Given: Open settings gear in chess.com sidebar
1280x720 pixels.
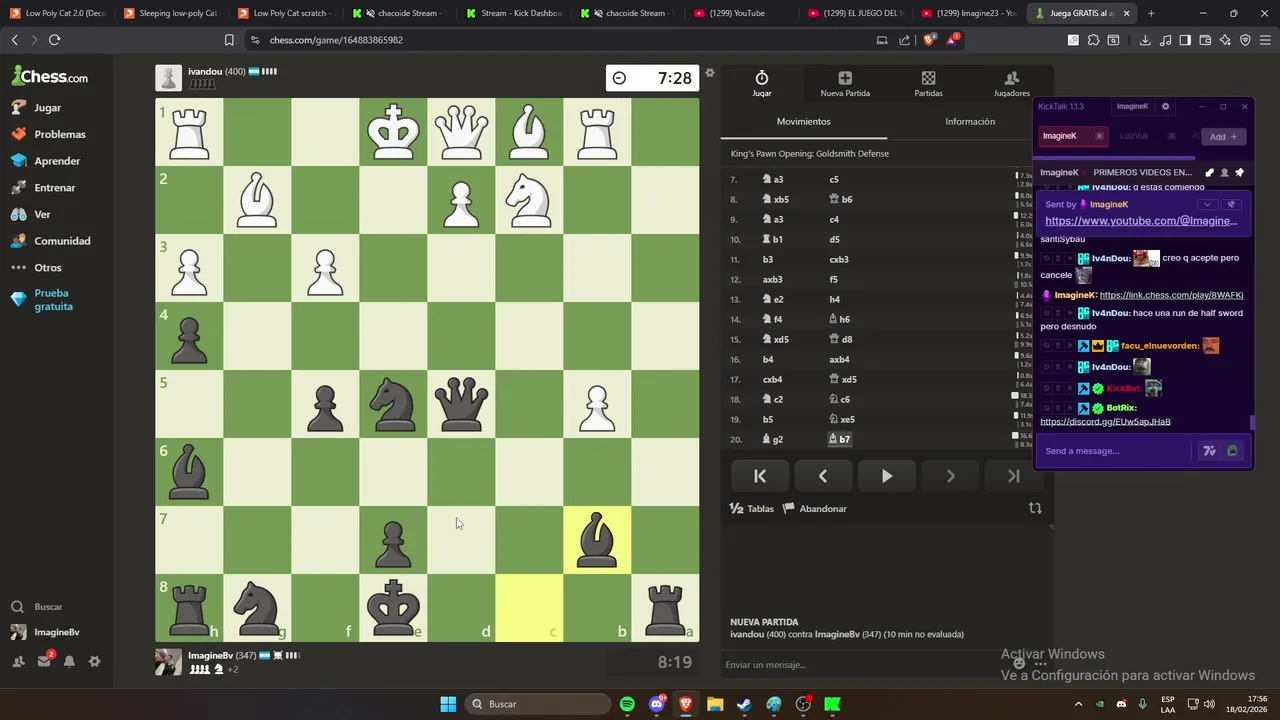Looking at the screenshot, I should [94, 661].
